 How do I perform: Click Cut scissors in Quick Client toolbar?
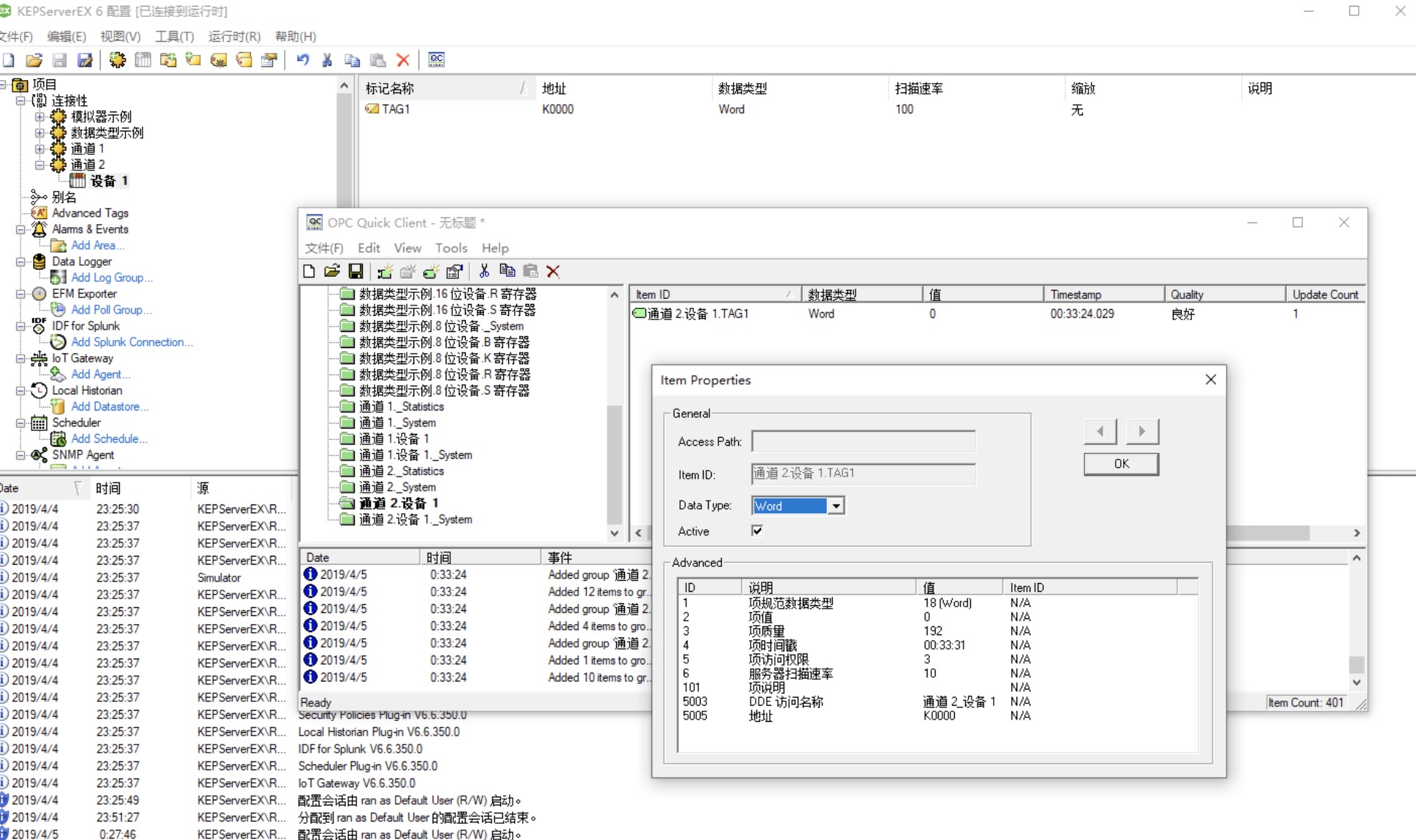point(484,272)
